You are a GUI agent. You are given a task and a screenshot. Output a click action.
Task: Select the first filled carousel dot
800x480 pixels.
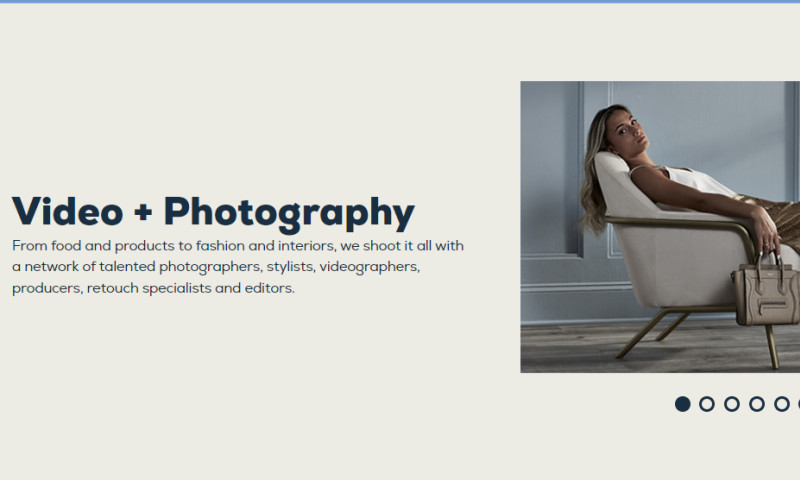pos(682,404)
